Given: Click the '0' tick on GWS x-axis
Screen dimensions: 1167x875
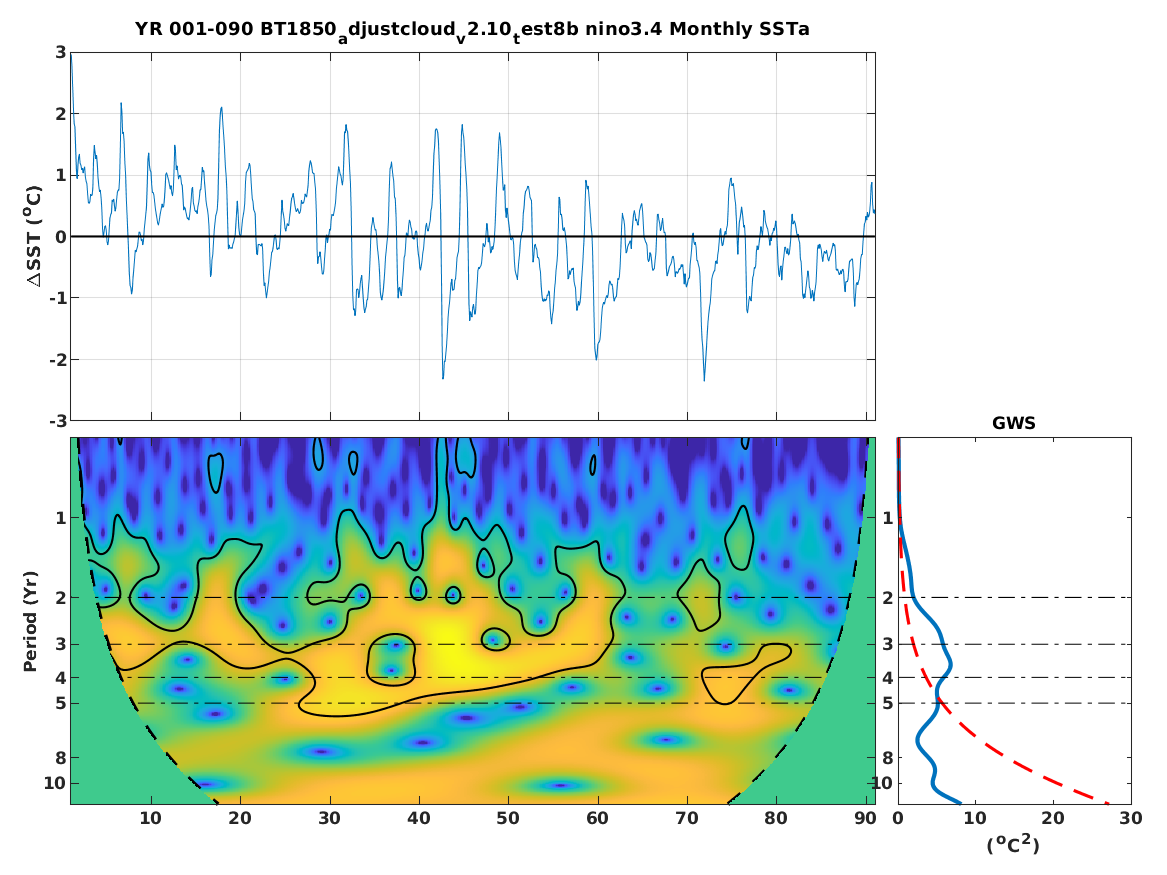Looking at the screenshot, I should (898, 818).
